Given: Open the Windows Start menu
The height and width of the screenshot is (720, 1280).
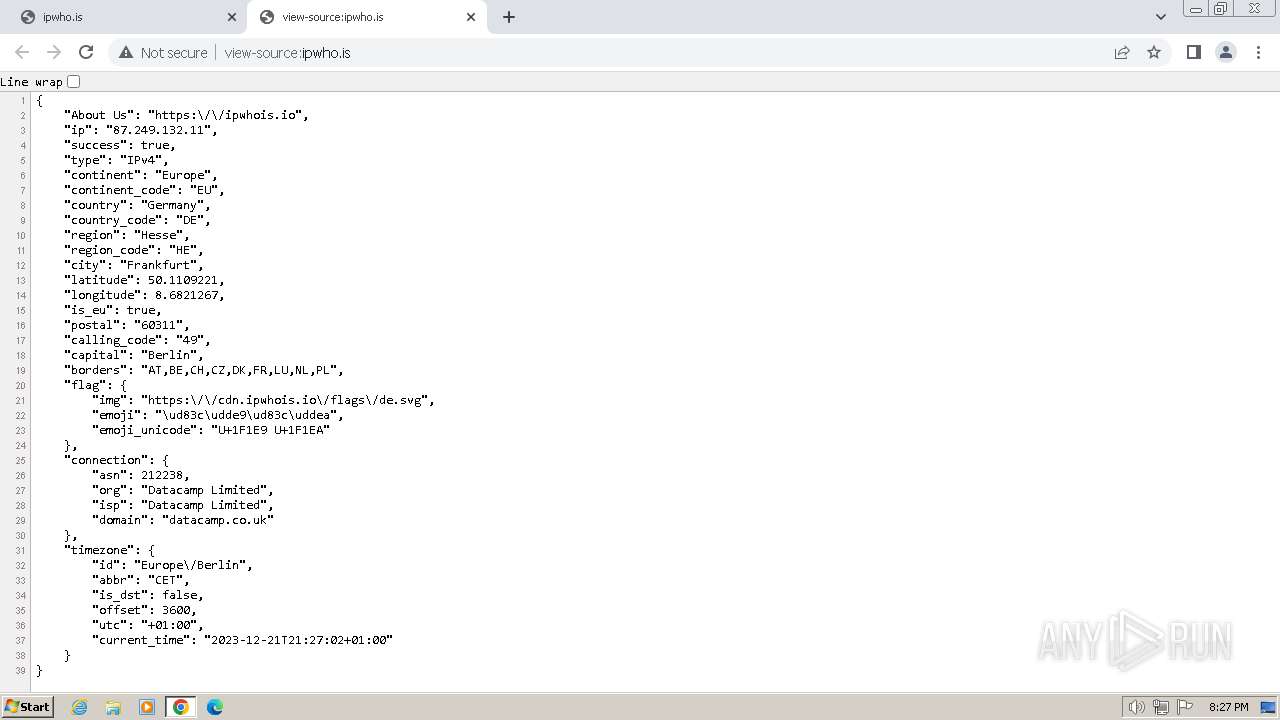Looking at the screenshot, I should (x=27, y=706).
